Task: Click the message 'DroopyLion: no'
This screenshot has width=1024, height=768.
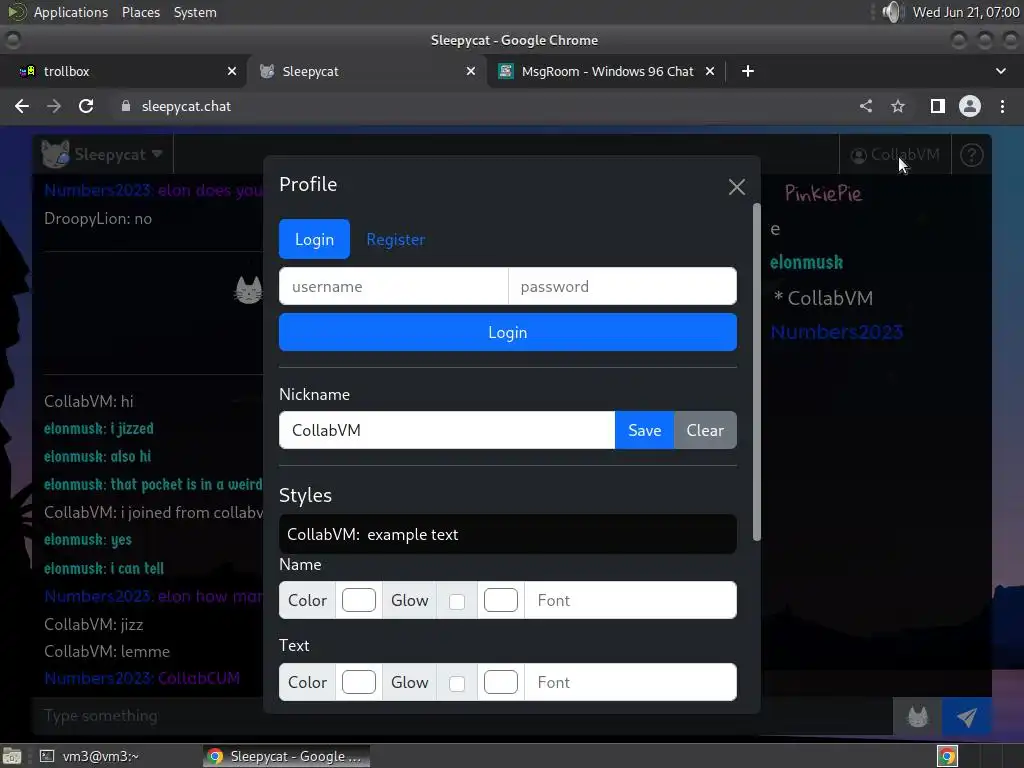Action: coord(98,219)
